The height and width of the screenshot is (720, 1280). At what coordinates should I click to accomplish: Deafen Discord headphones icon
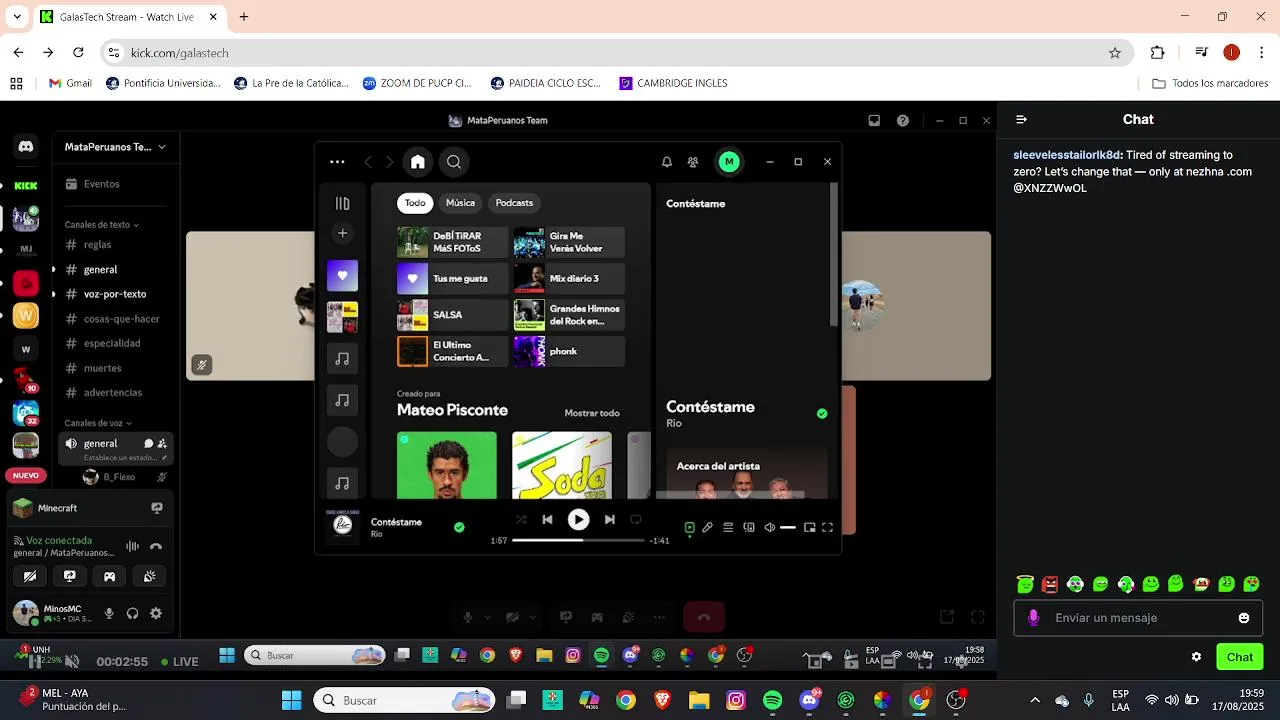(x=132, y=613)
